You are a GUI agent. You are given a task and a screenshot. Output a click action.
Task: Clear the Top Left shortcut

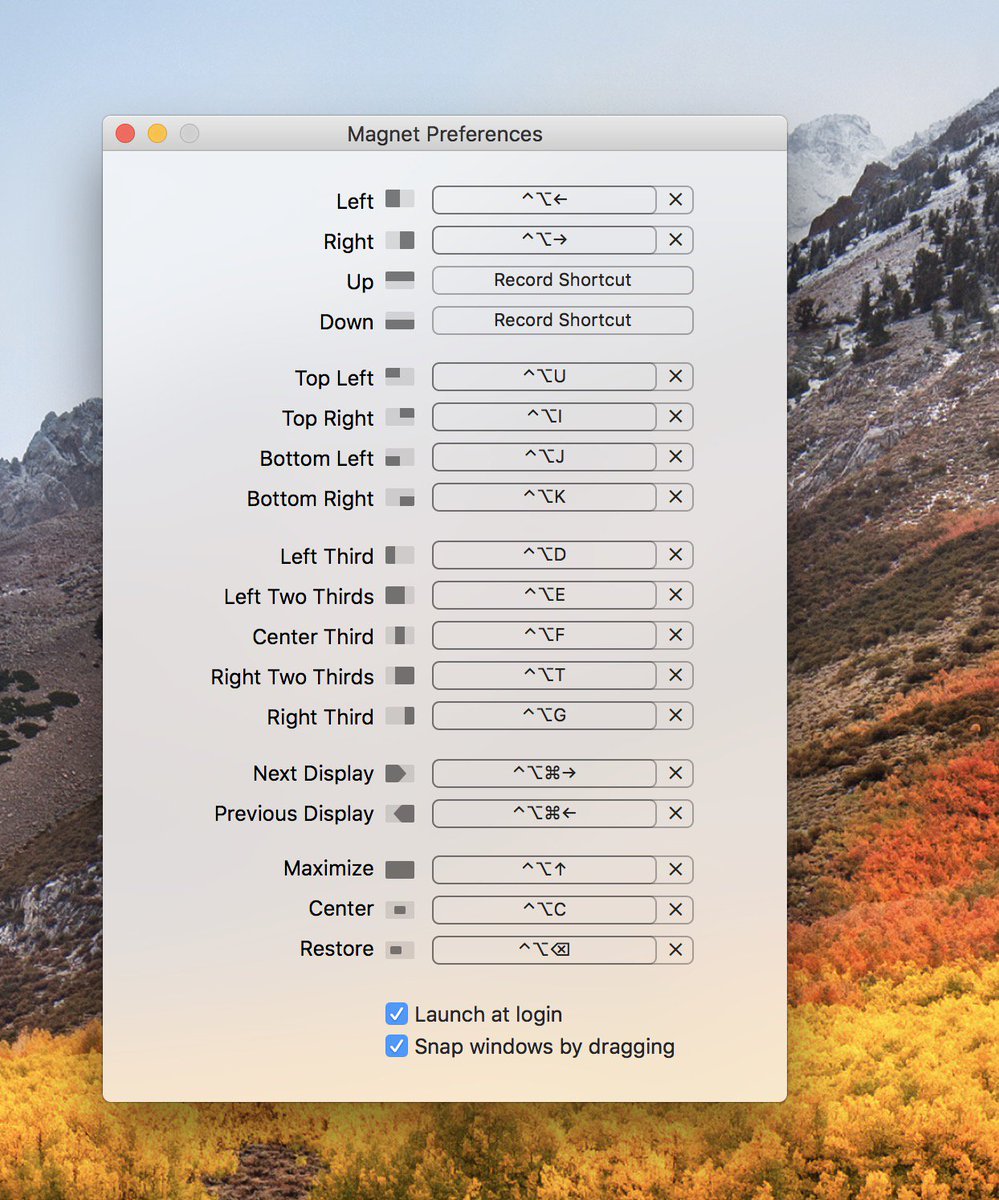tap(675, 376)
